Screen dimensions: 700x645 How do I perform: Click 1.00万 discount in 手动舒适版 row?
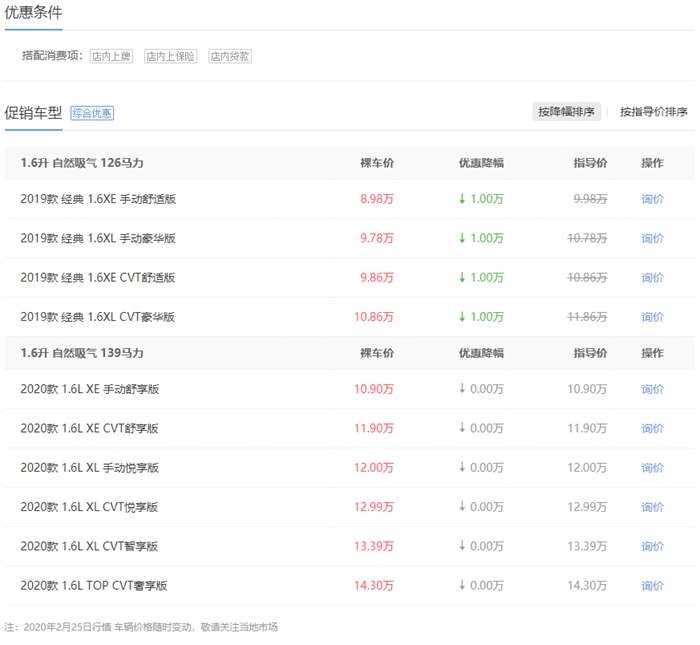481,199
